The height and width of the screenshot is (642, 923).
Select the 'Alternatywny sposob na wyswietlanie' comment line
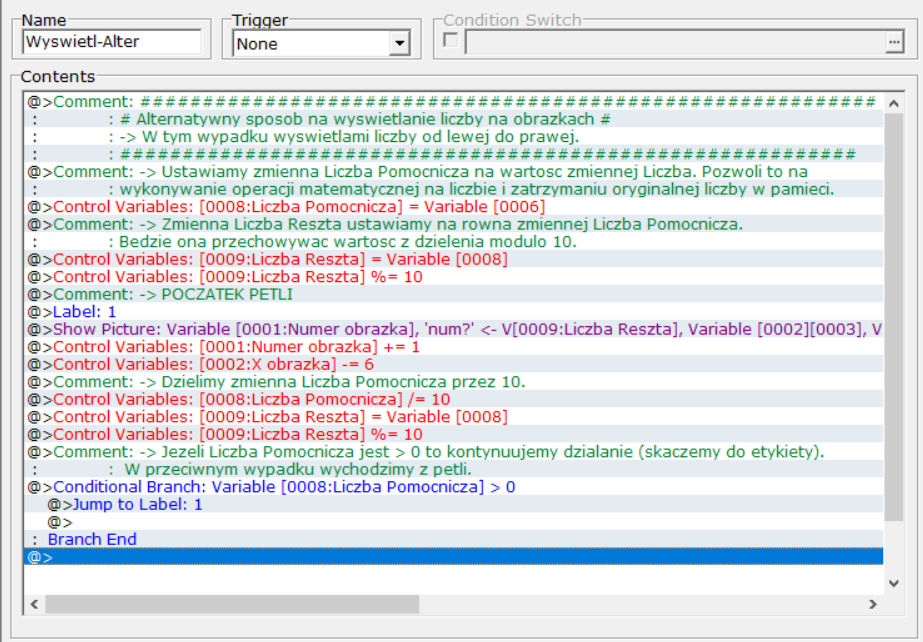453,119
